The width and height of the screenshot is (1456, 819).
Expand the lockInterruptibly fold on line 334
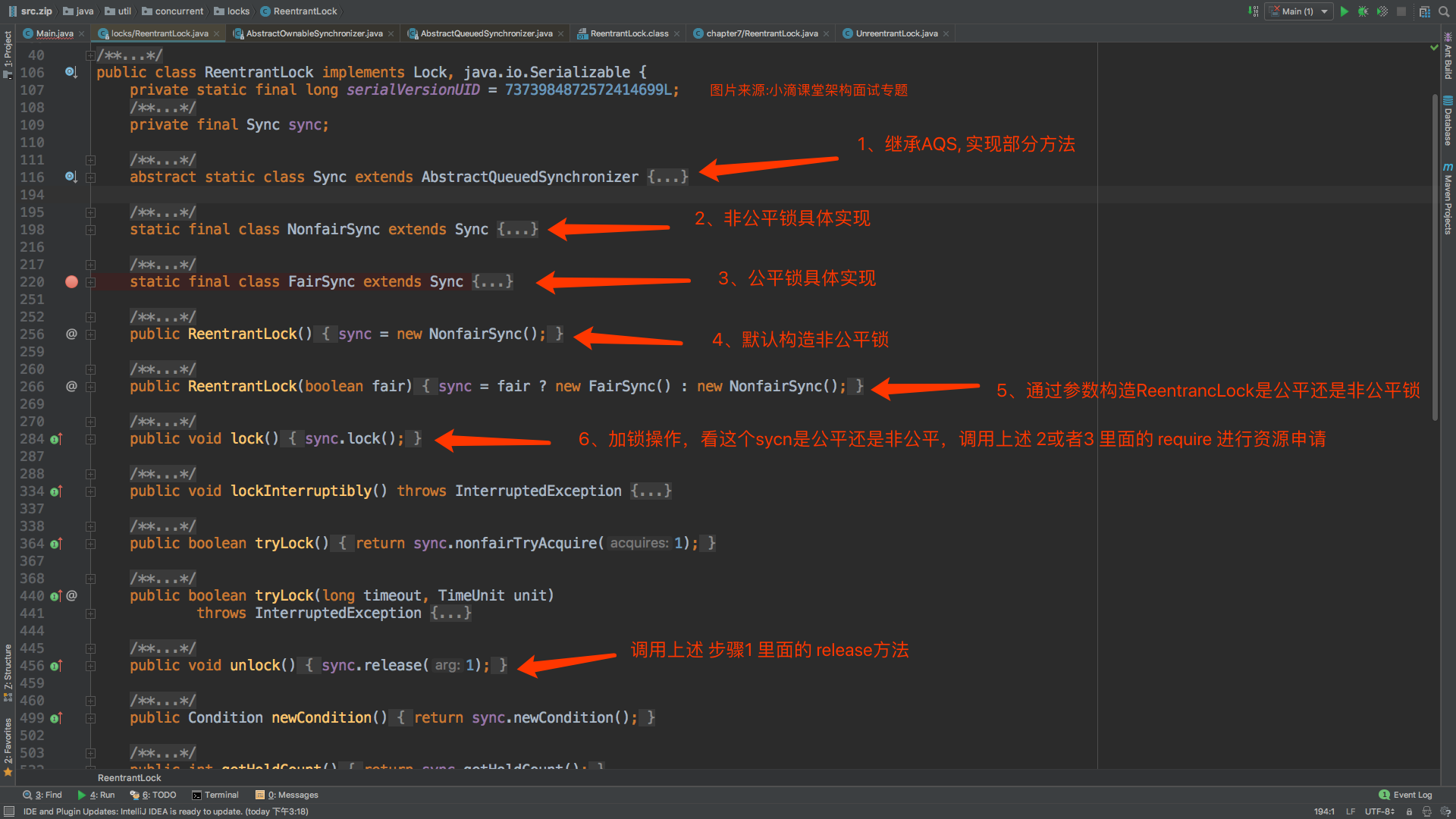pos(90,491)
